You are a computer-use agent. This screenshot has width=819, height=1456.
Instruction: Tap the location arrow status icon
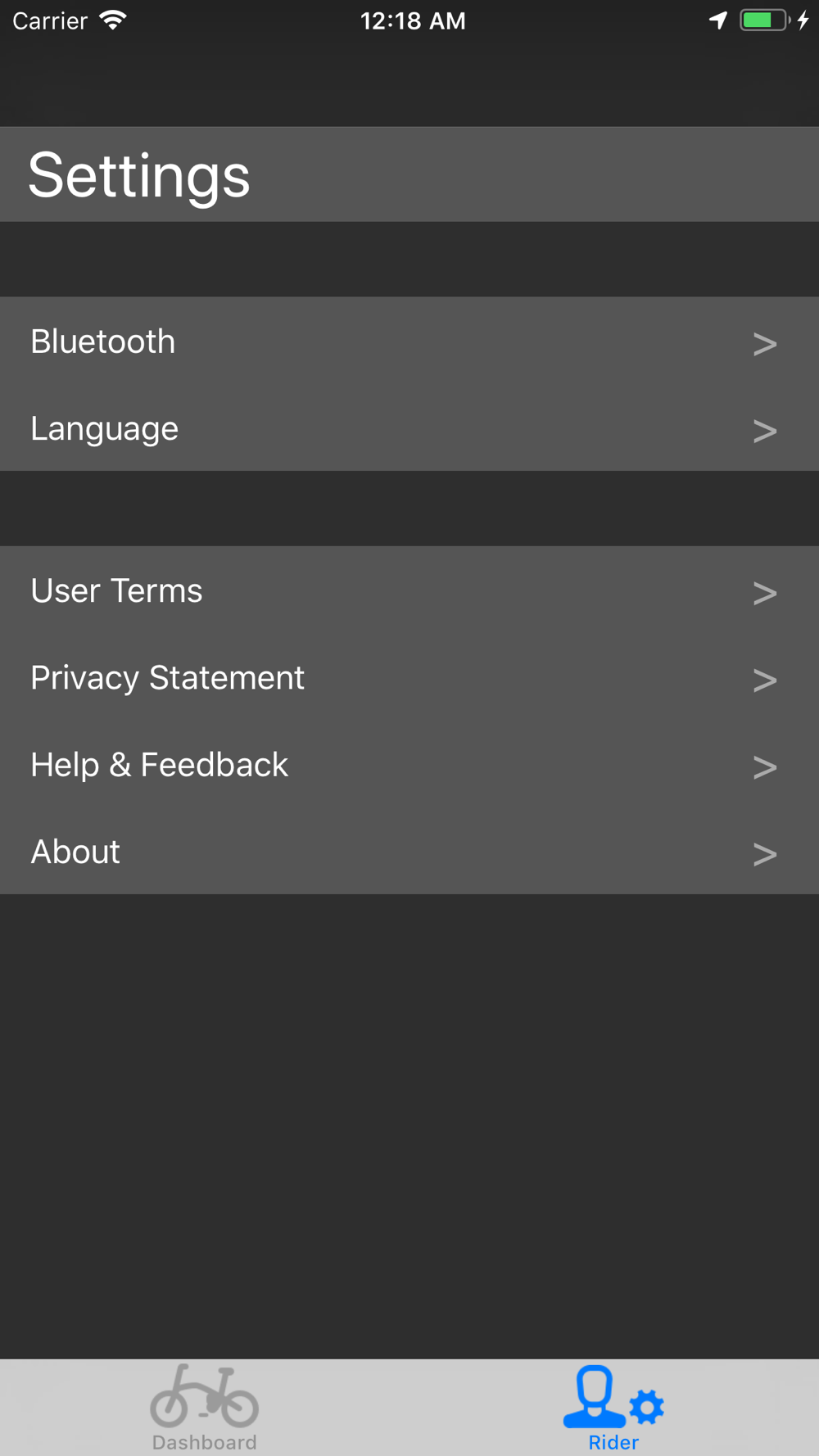click(718, 20)
